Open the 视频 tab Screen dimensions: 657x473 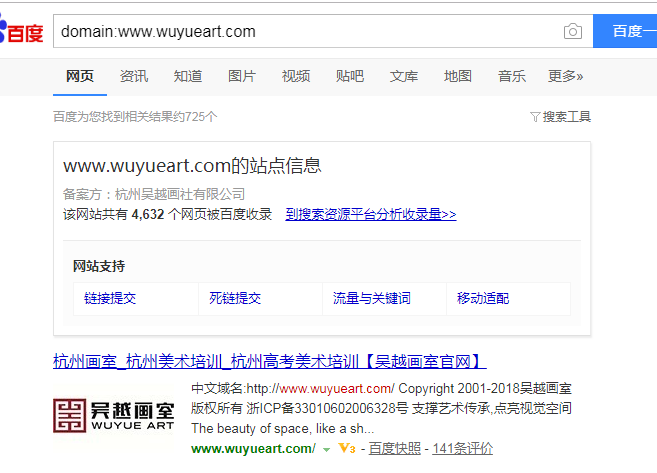click(296, 76)
